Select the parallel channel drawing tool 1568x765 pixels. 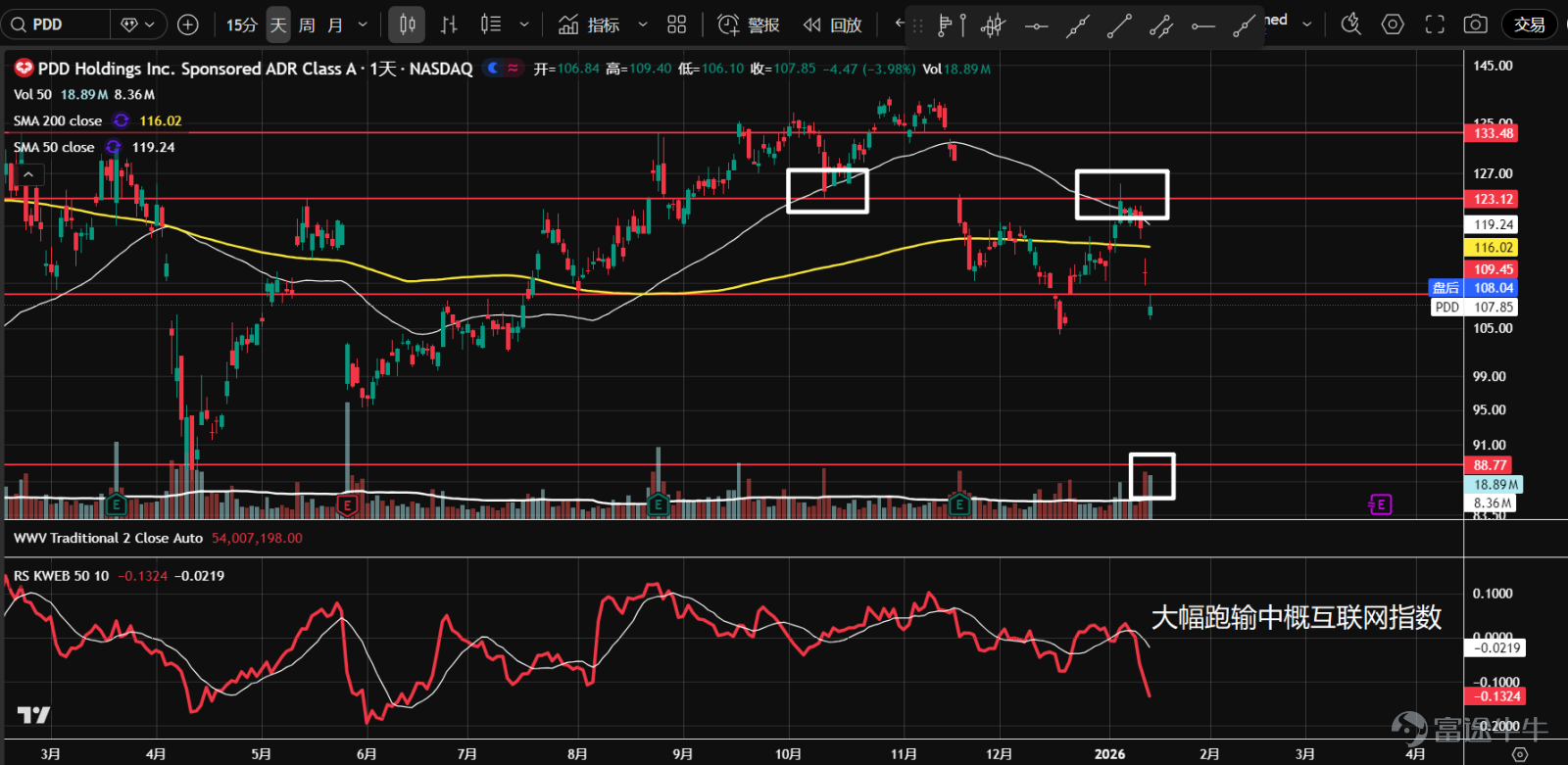1161,26
